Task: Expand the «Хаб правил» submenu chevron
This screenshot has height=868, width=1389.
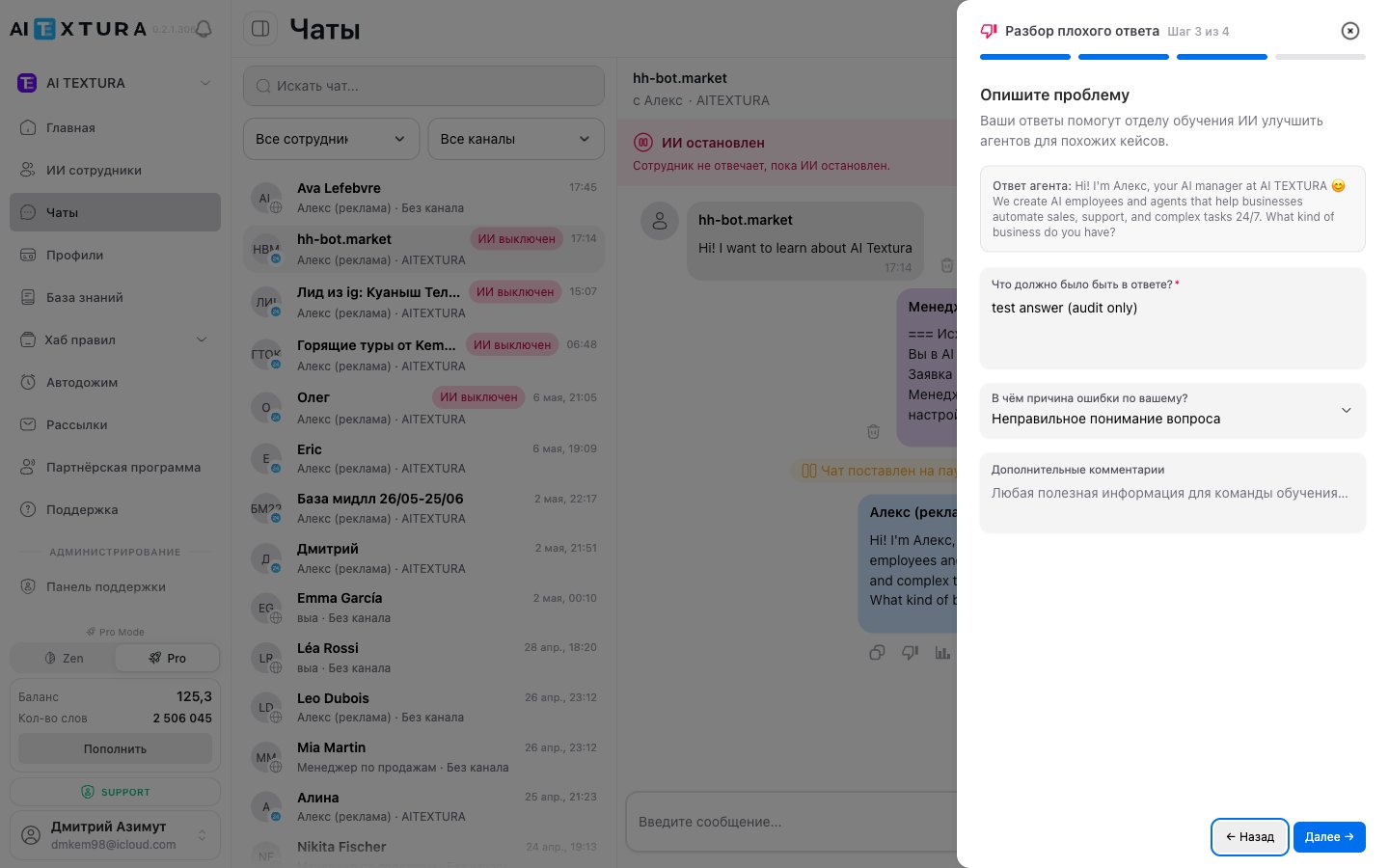Action: 202,339
